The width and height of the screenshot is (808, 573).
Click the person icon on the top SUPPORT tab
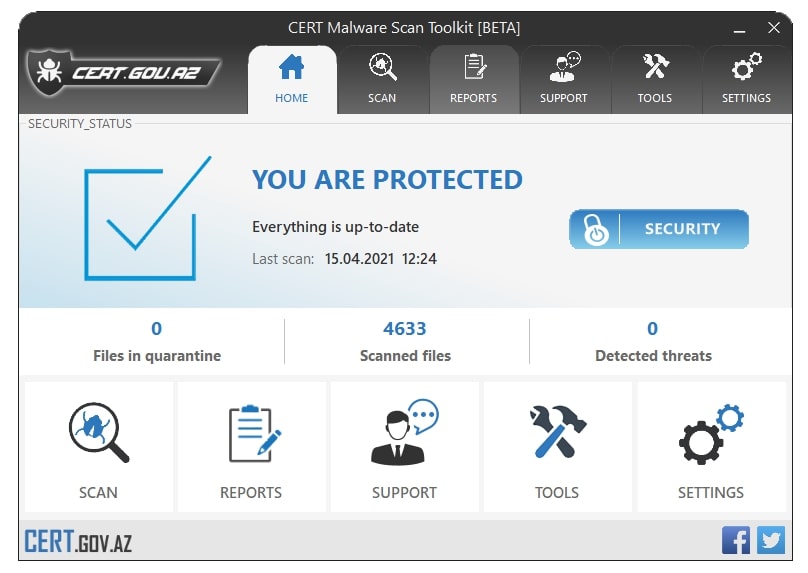pos(565,67)
